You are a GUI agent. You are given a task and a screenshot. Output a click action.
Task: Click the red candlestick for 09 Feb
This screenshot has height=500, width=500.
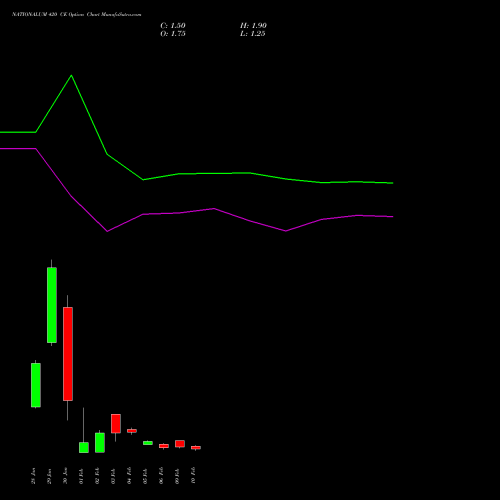pyautogui.click(x=180, y=444)
